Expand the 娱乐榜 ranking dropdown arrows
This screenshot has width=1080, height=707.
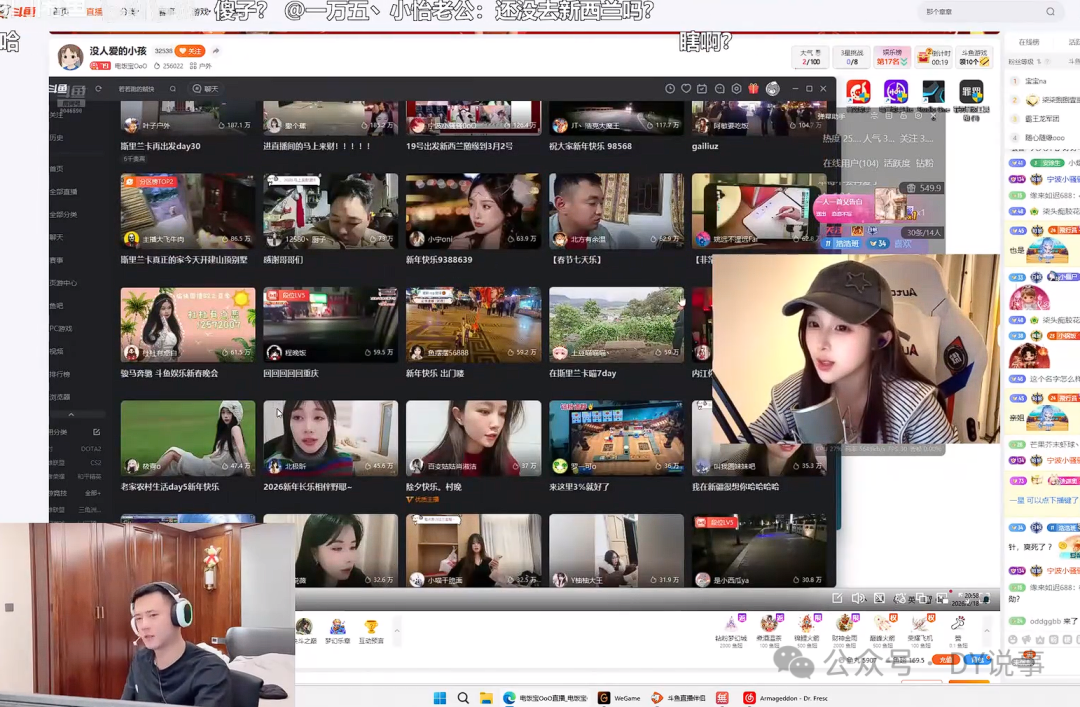point(904,62)
